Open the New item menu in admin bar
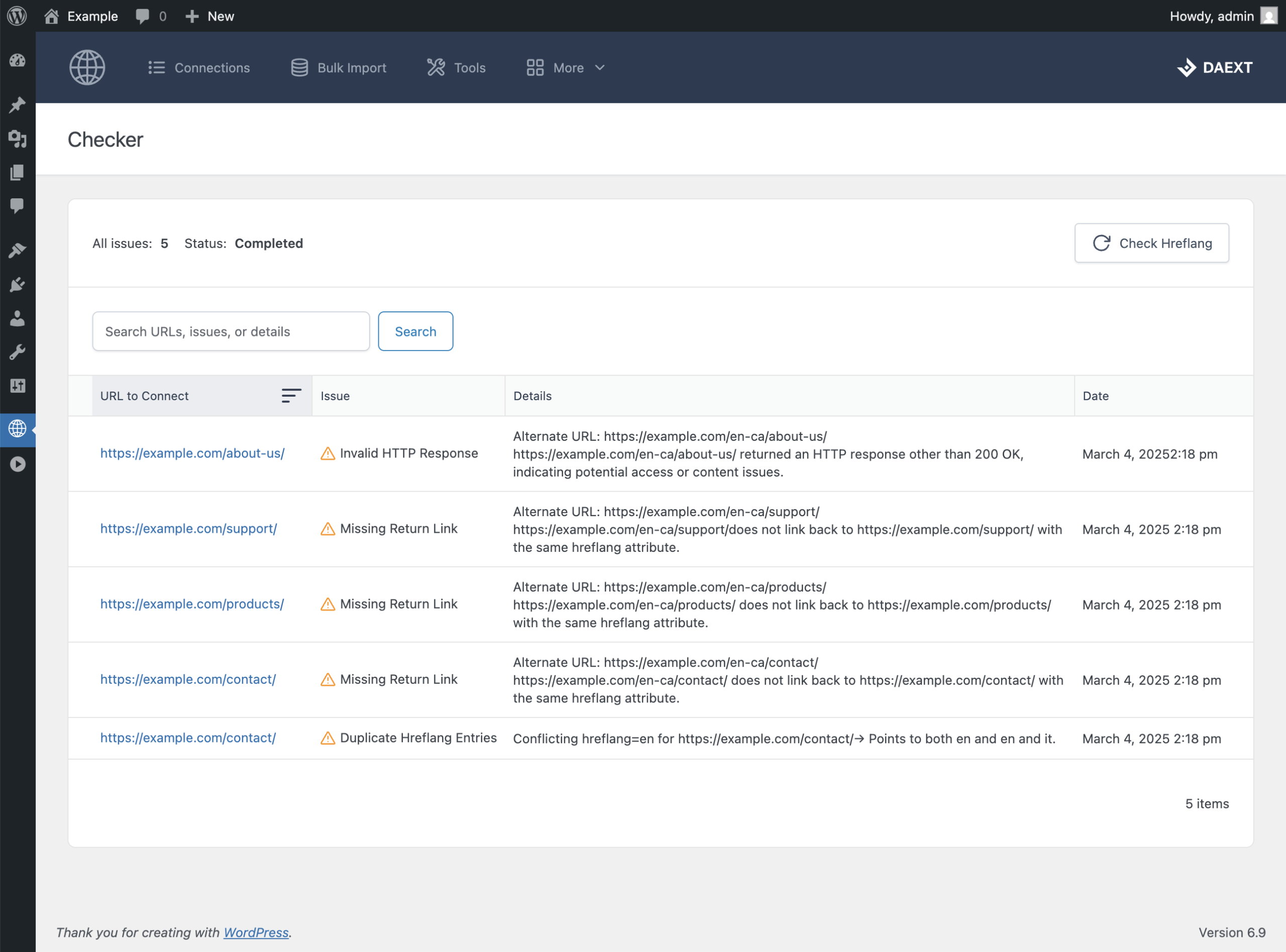Image resolution: width=1286 pixels, height=952 pixels. [208, 16]
